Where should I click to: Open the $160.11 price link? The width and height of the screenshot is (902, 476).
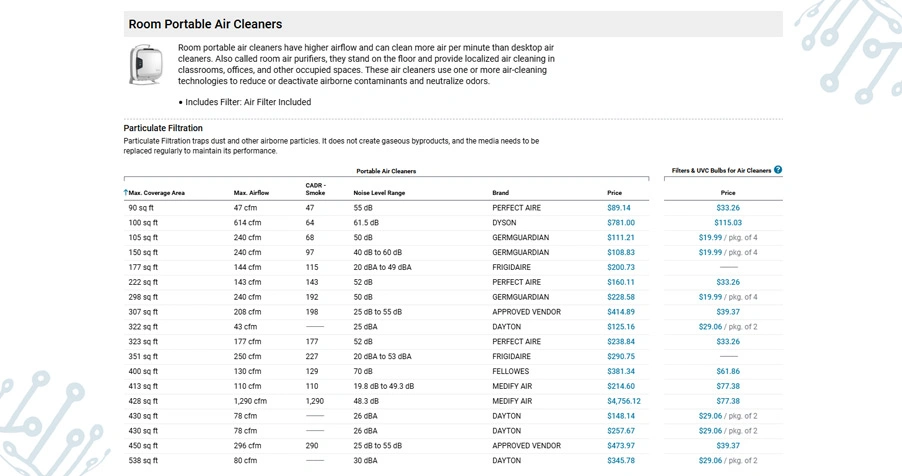[621, 283]
